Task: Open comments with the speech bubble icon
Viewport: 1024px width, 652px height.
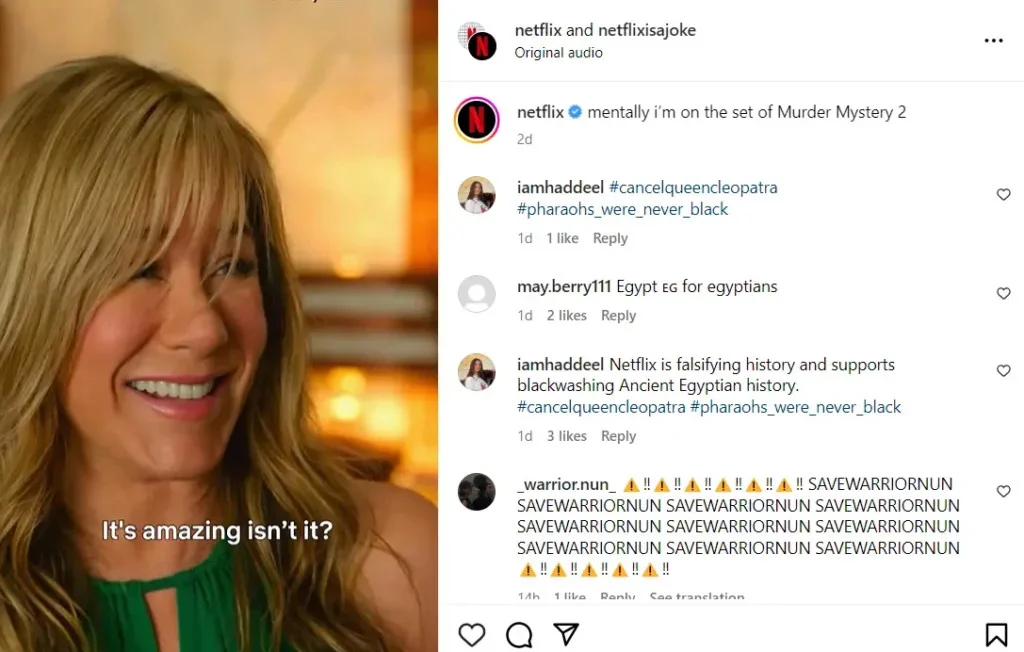Action: click(518, 634)
